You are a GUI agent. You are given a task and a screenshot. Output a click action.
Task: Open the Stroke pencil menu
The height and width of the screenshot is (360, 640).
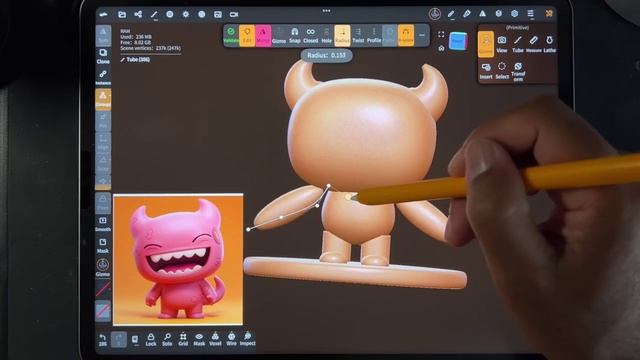point(451,14)
